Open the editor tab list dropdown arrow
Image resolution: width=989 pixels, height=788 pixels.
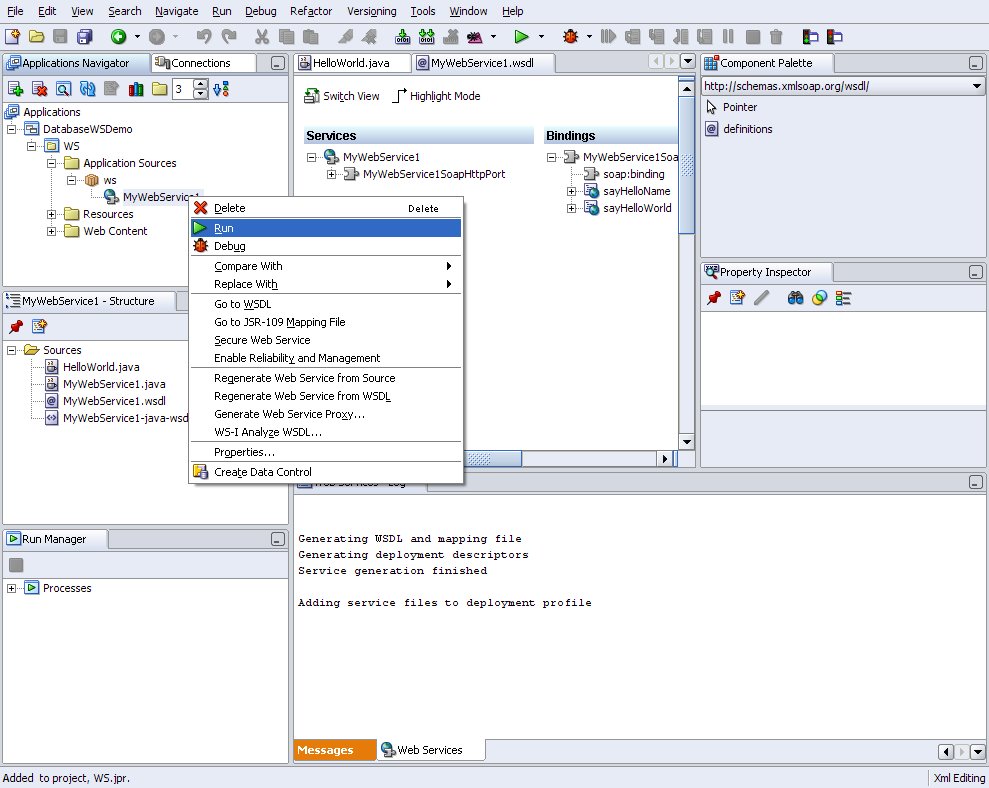coord(688,61)
